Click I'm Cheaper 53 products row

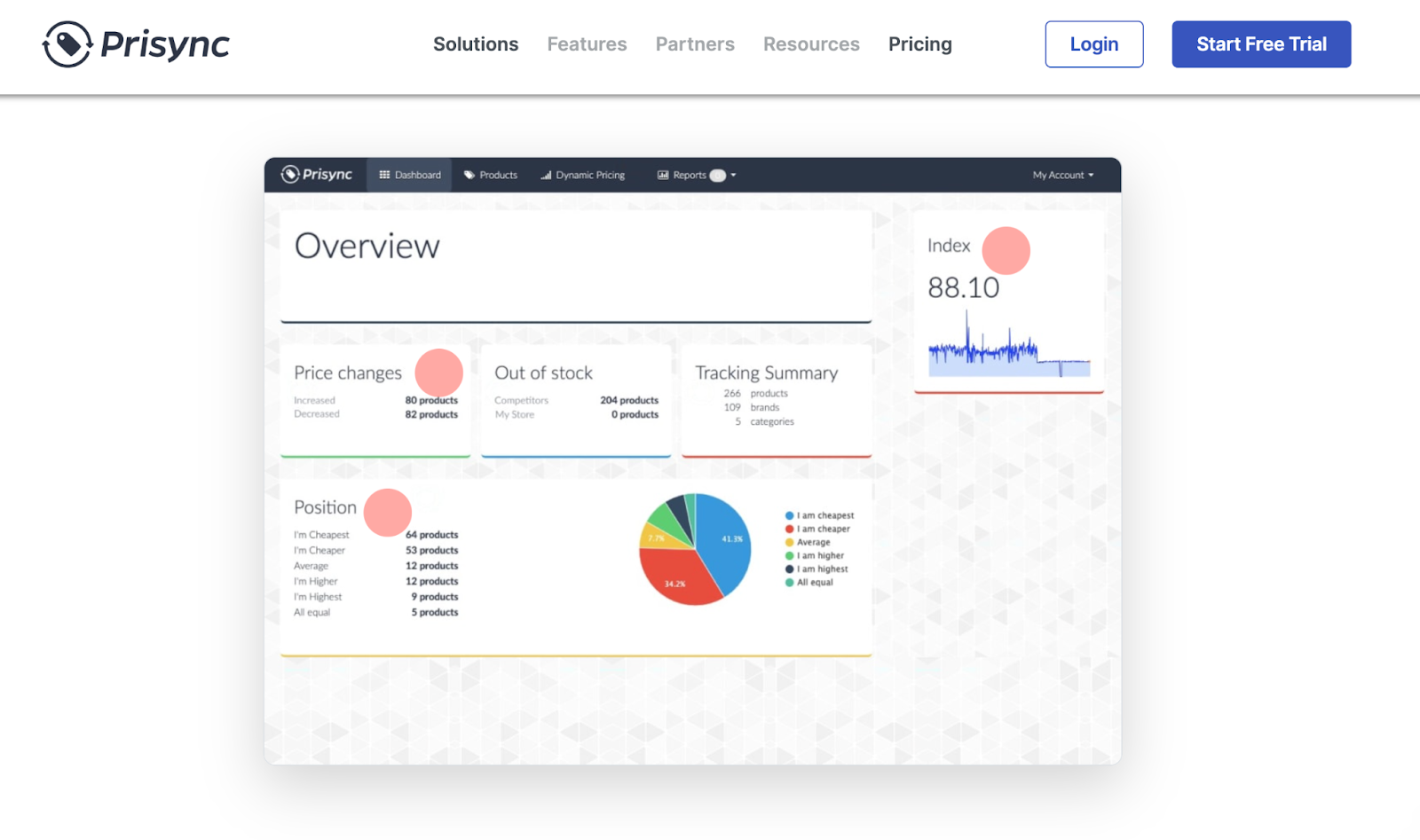[376, 550]
